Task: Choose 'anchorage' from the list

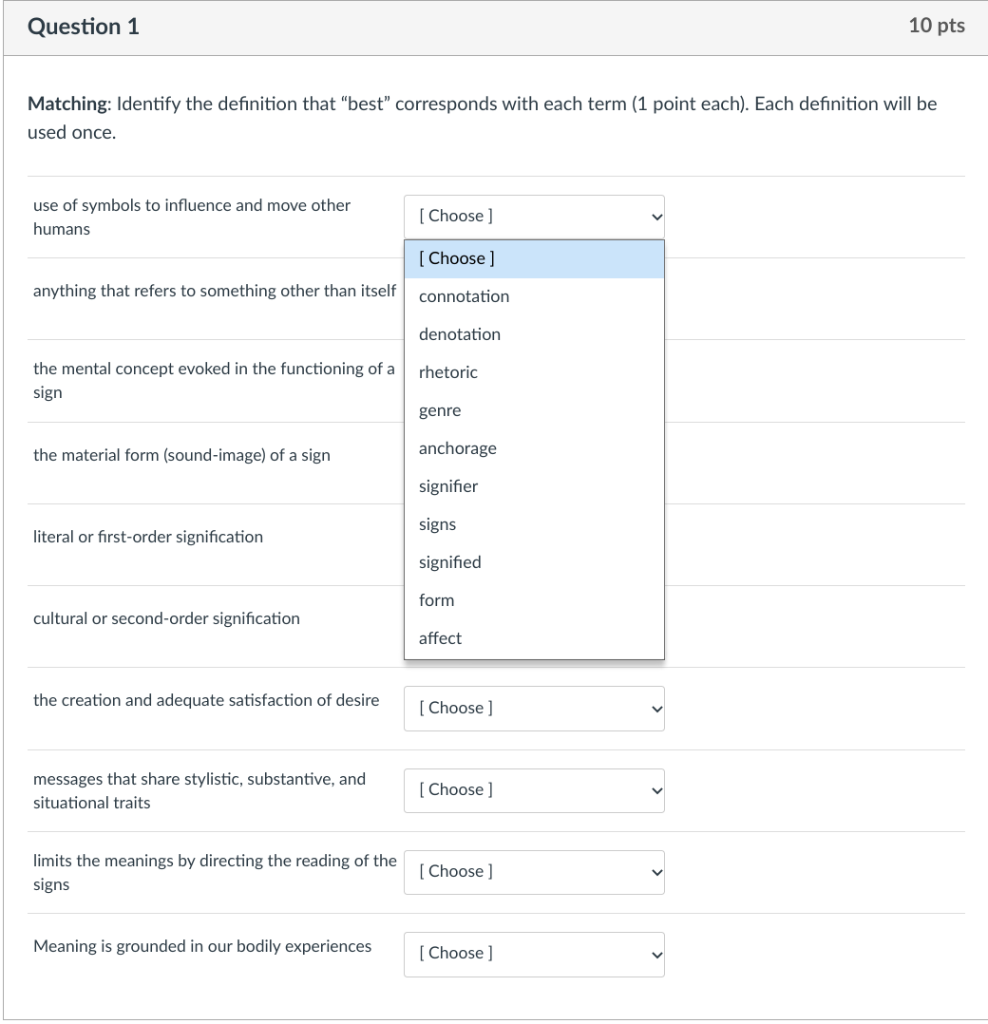Action: click(x=534, y=448)
